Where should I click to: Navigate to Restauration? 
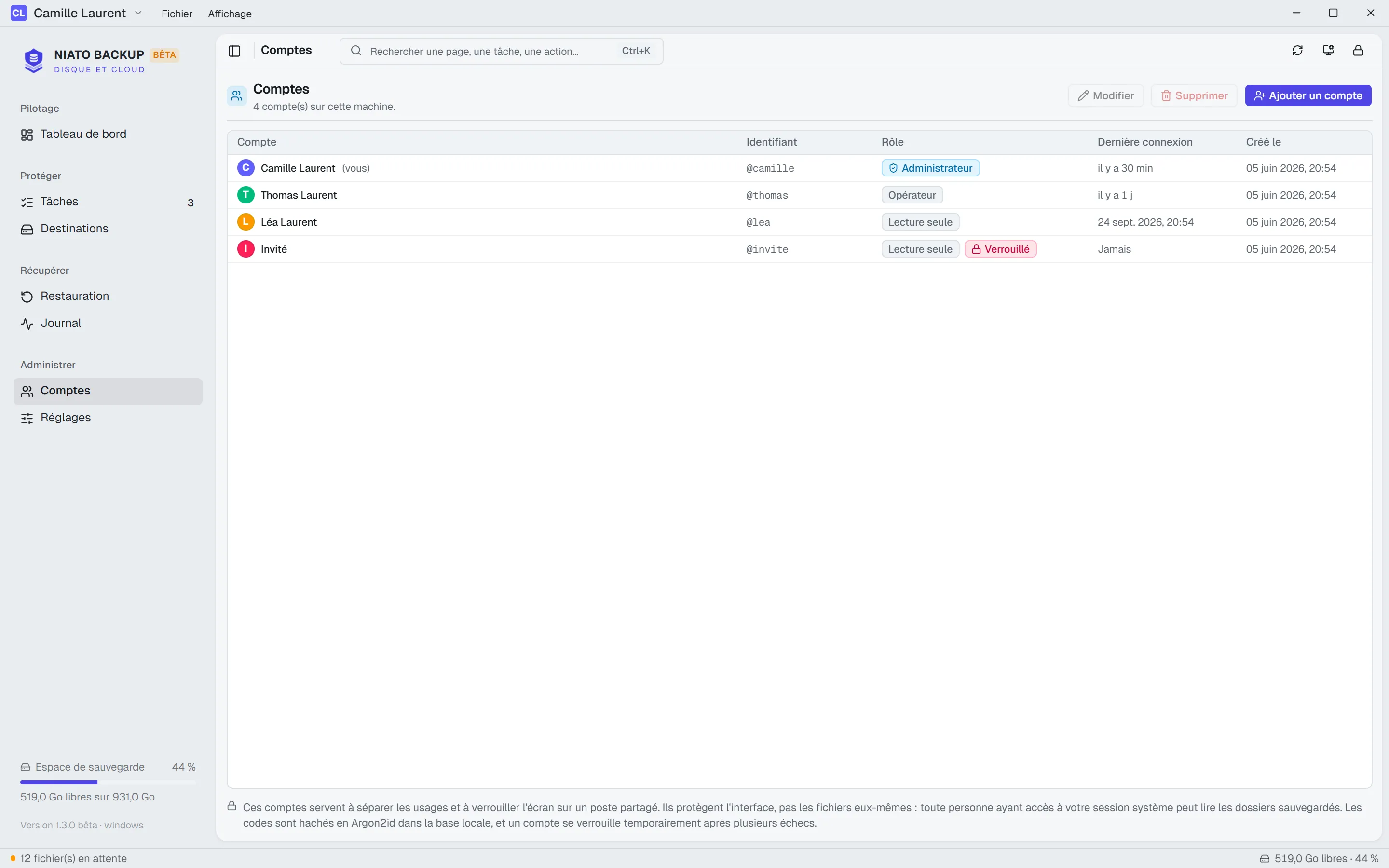click(x=108, y=296)
